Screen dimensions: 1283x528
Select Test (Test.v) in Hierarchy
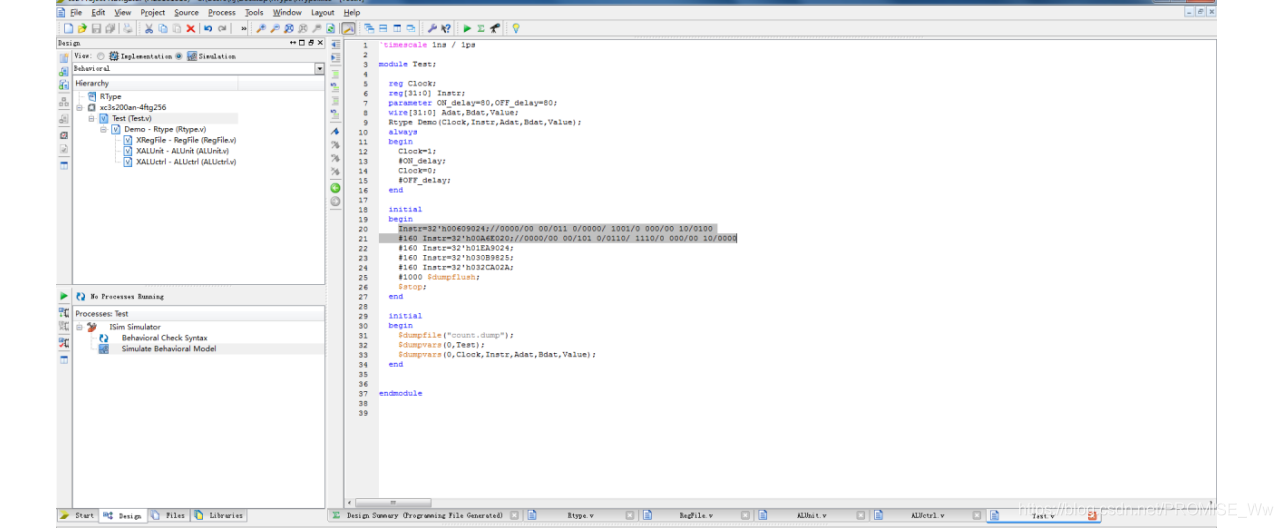[x=134, y=118]
